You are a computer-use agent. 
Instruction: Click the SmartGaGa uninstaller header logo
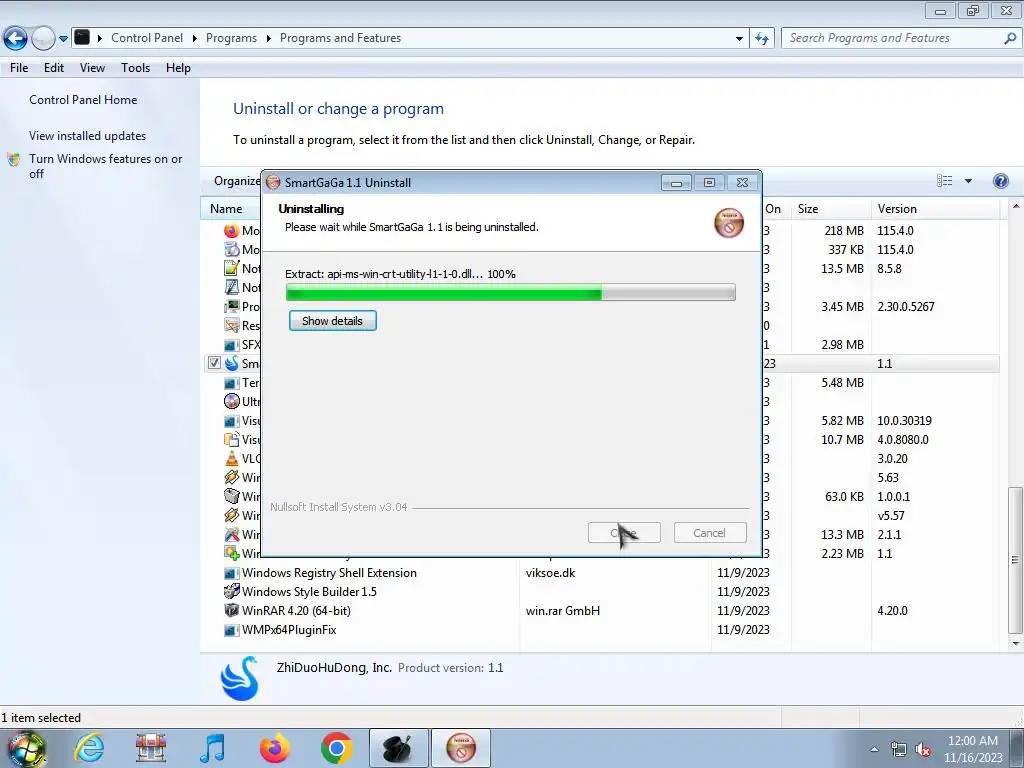tap(729, 223)
